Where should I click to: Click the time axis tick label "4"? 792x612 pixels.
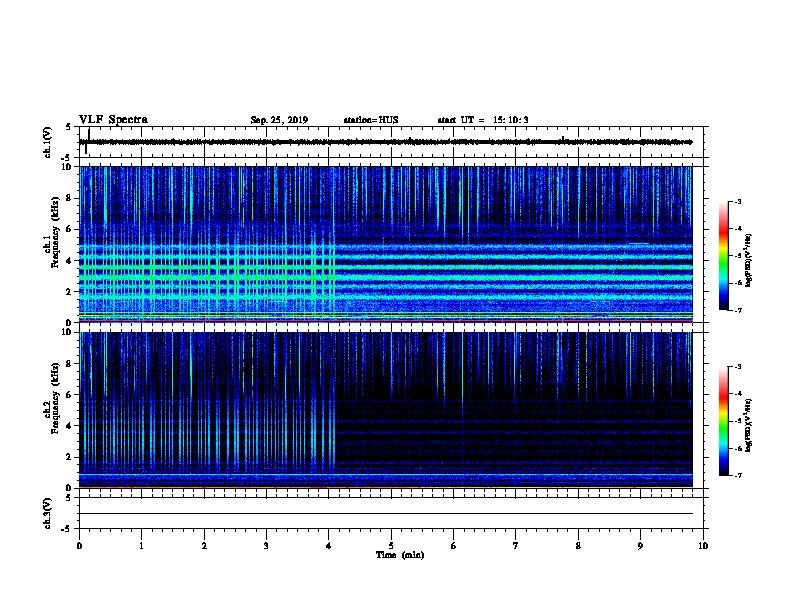[328, 546]
